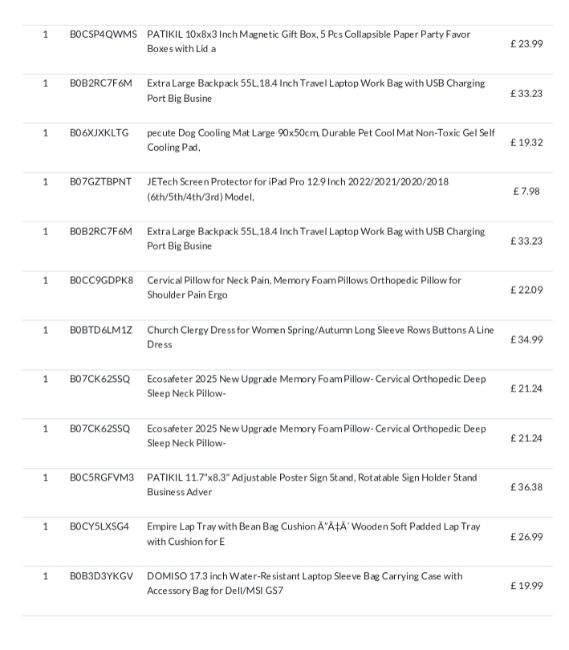Open the PATIKIL Magnetic Gift Box description
Image resolution: width=569 pixels, height=650 pixels.
[x=308, y=41]
